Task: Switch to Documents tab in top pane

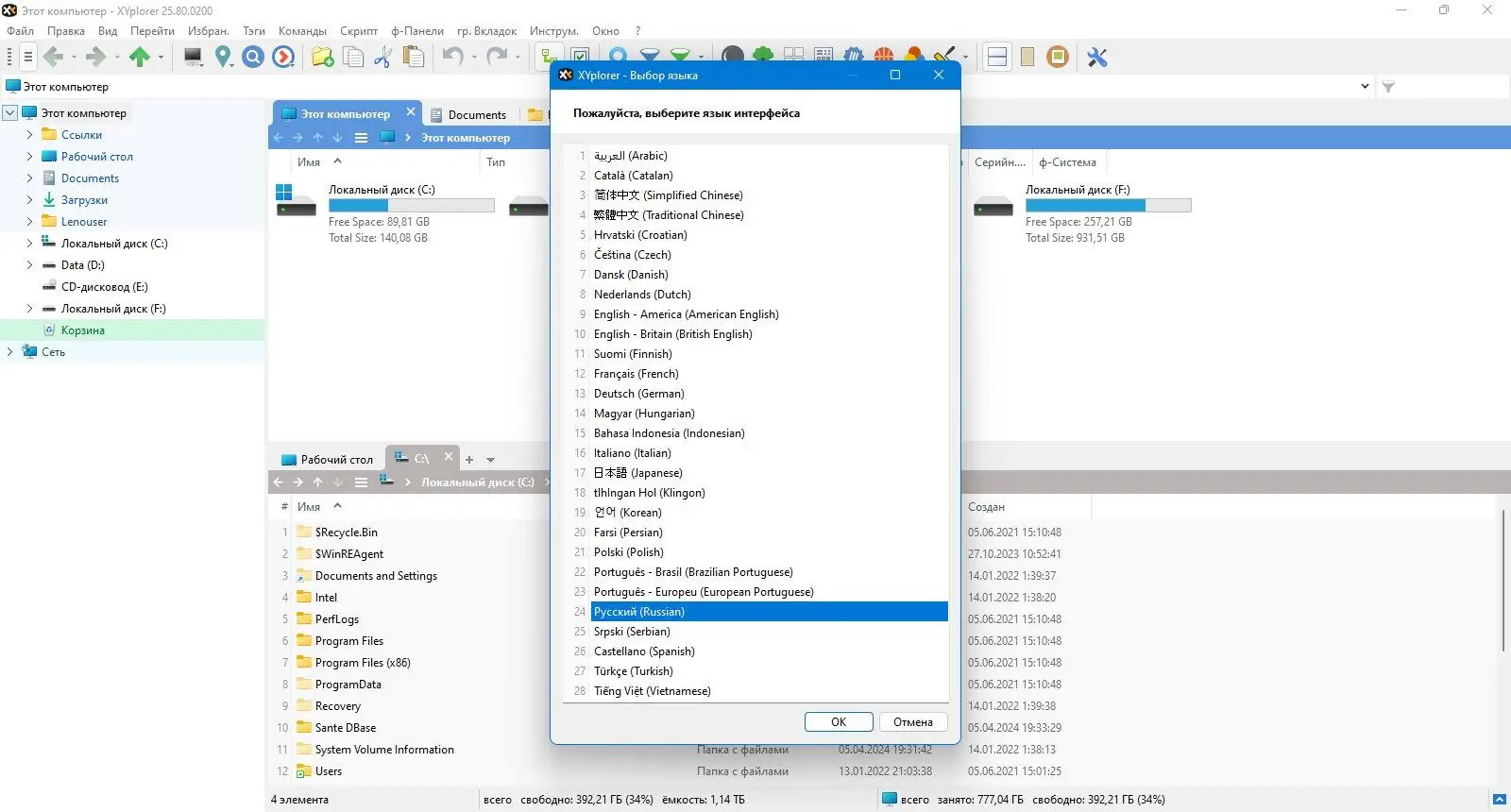Action: (x=468, y=115)
